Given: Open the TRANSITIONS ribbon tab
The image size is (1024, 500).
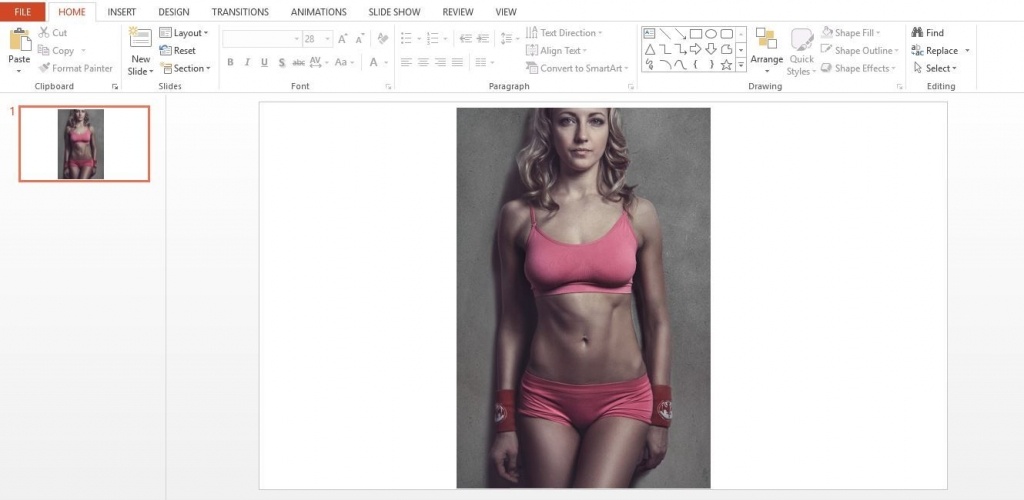Looking at the screenshot, I should [x=240, y=12].
